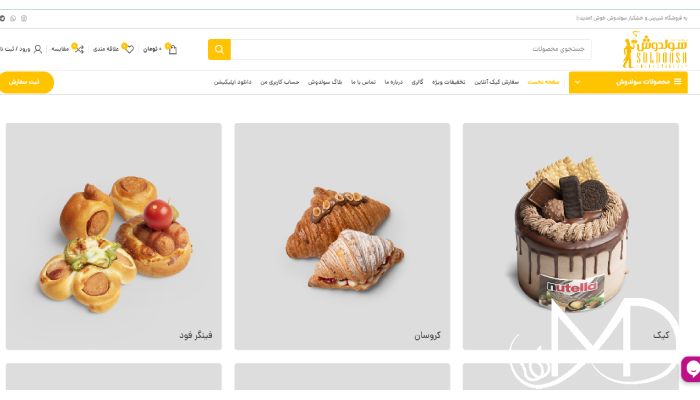Click the yellow ثبت سفارش button
700x400 pixels.
click(25, 82)
